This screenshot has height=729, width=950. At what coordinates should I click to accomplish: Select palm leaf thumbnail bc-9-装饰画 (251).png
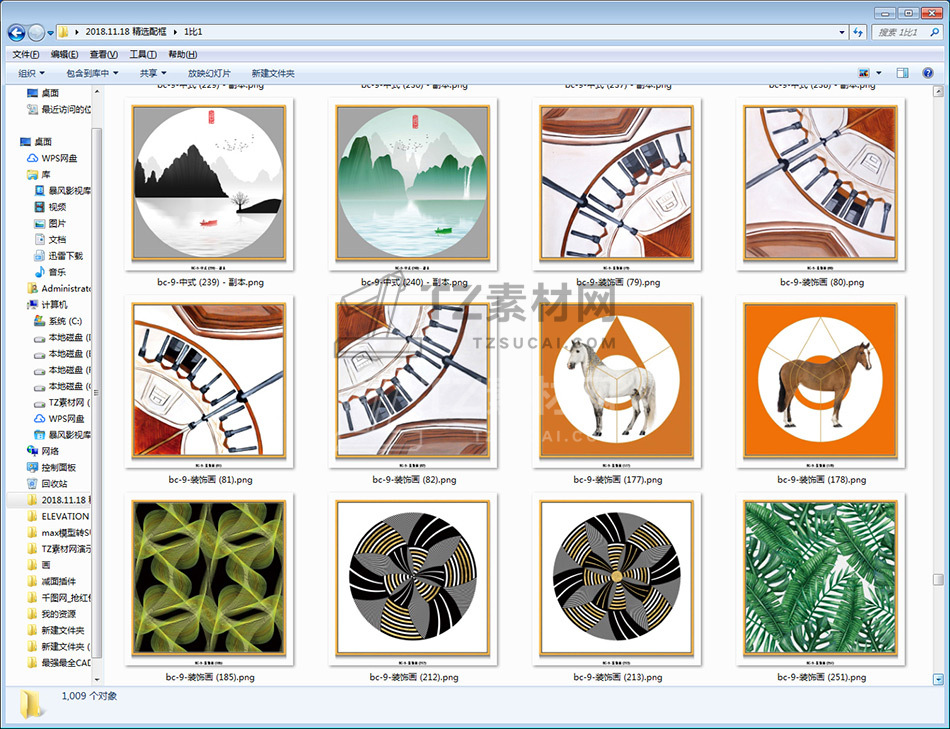[x=820, y=579]
